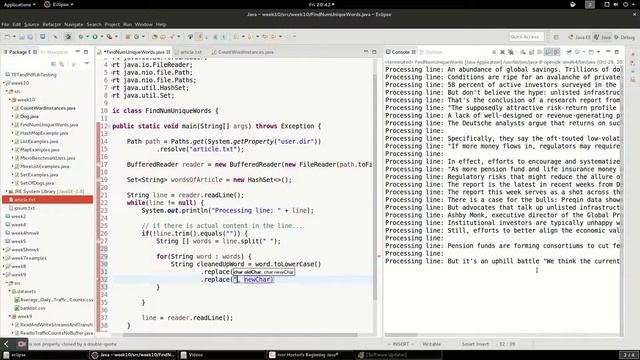640x360 pixels.
Task: Open External Tools dropdown arrow
Action: click(x=116, y=37)
